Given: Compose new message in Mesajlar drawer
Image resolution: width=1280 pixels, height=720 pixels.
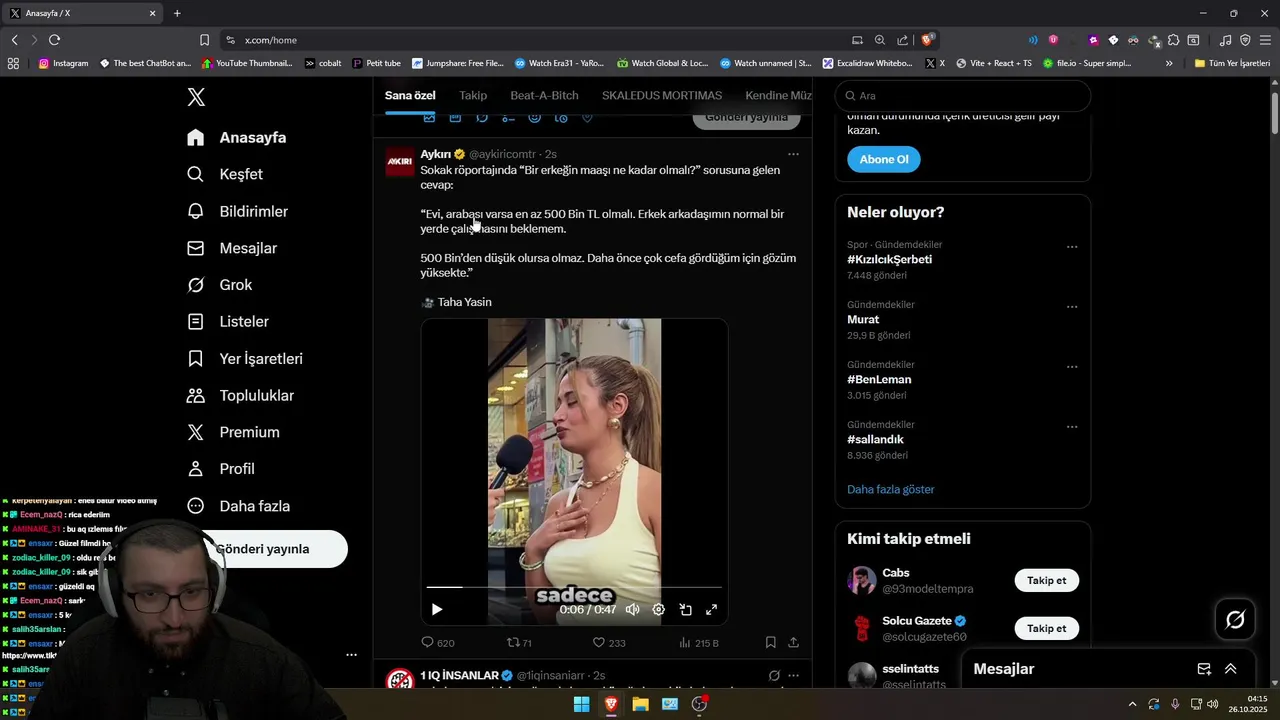Looking at the screenshot, I should pos(1204,669).
